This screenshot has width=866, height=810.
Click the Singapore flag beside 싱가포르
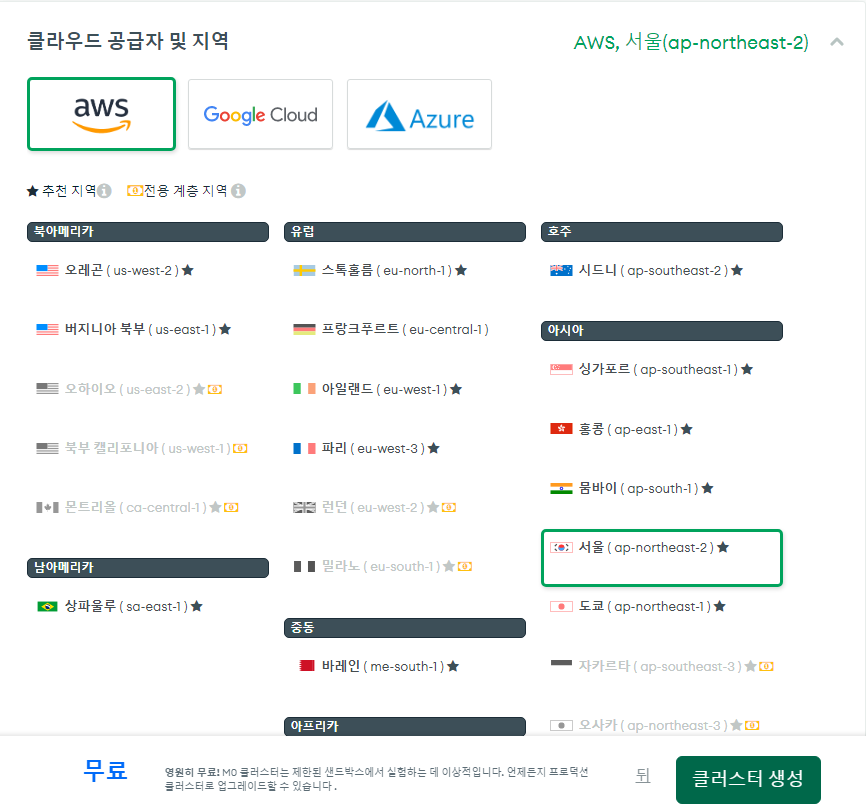pos(561,369)
